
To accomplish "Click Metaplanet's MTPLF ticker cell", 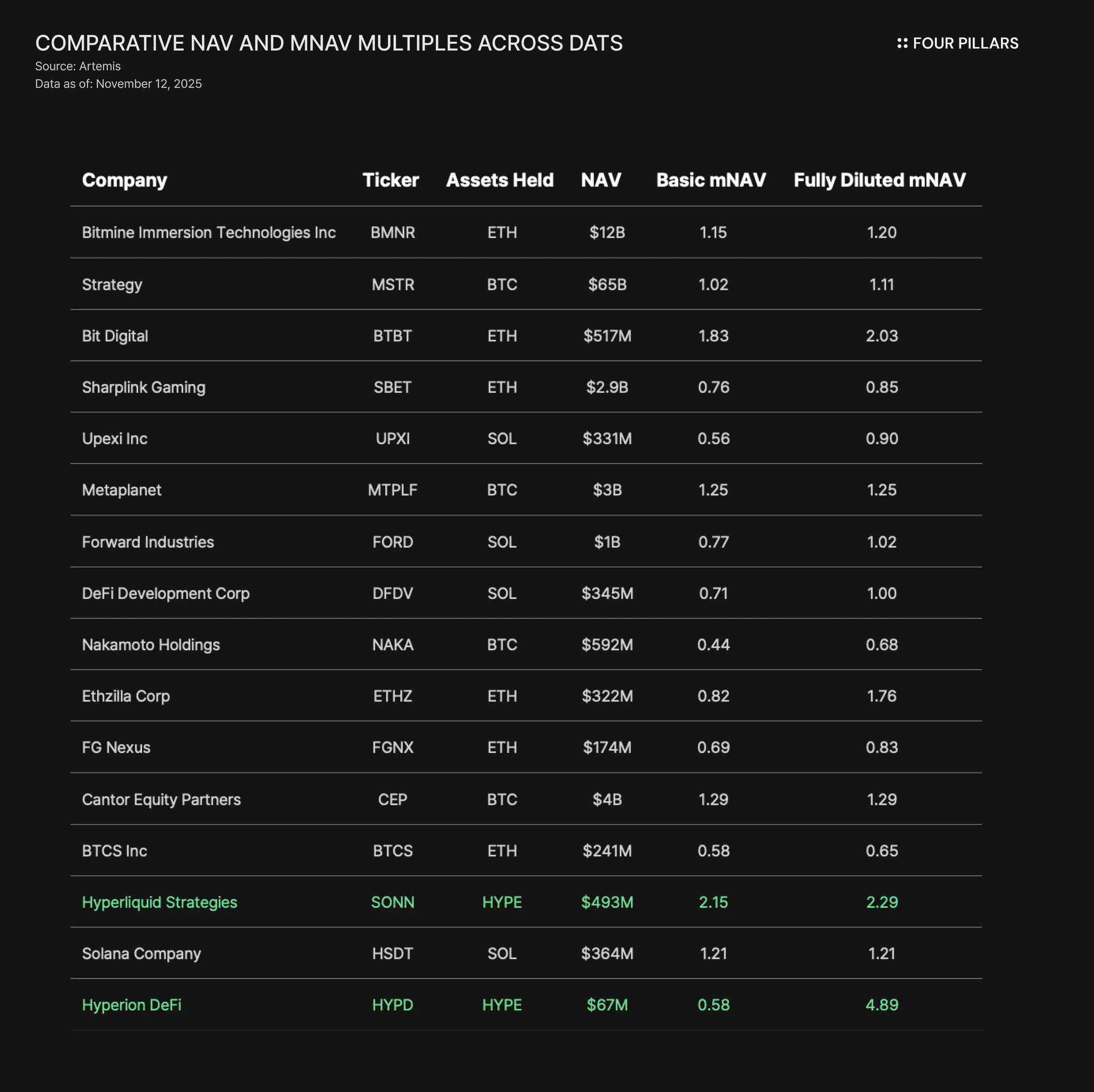I will point(393,490).
